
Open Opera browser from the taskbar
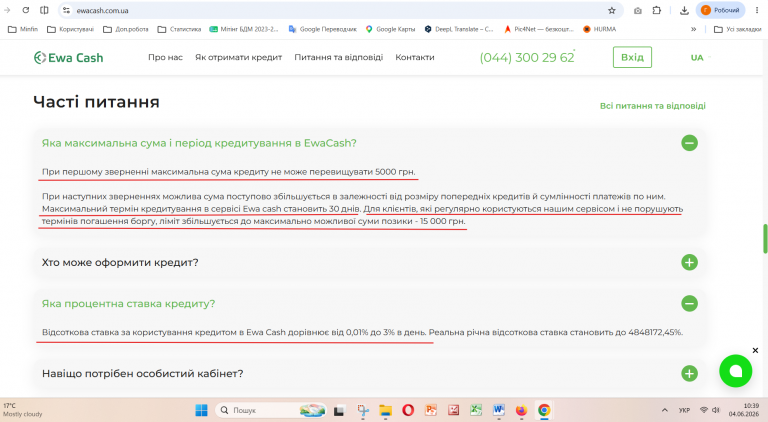point(408,410)
